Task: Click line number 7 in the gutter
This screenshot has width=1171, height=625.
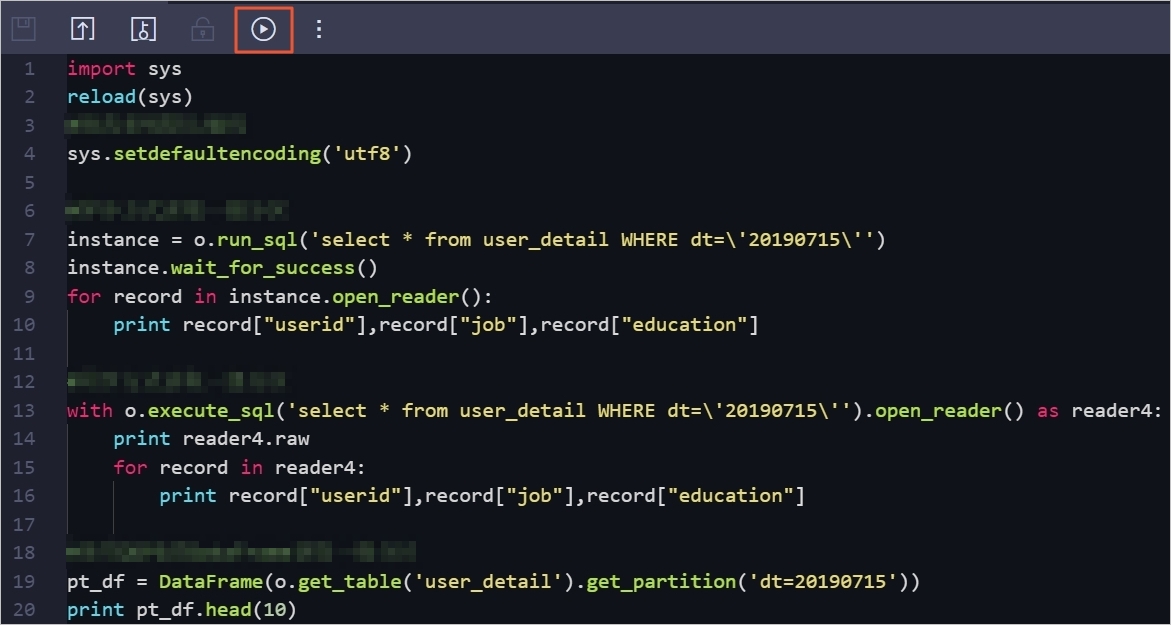Action: [x=29, y=240]
